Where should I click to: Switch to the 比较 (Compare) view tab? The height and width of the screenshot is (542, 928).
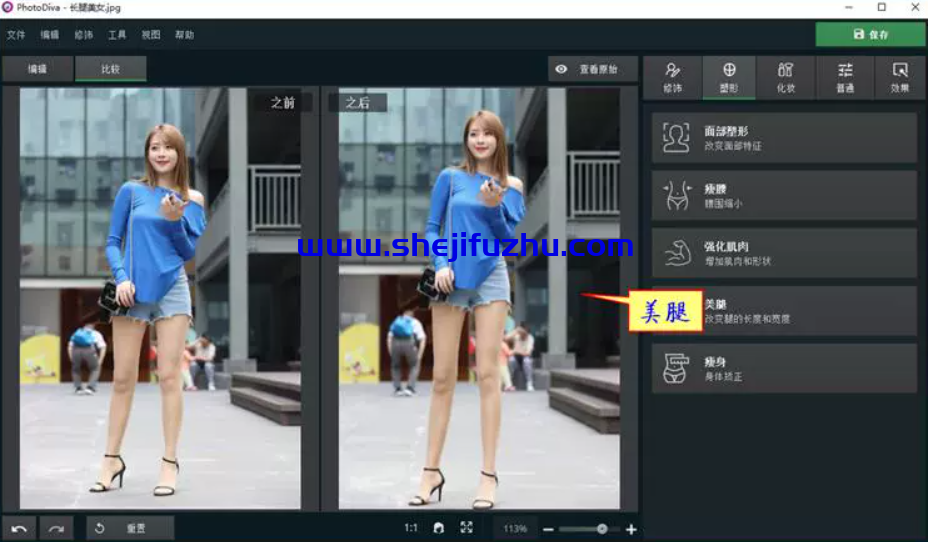coord(110,69)
